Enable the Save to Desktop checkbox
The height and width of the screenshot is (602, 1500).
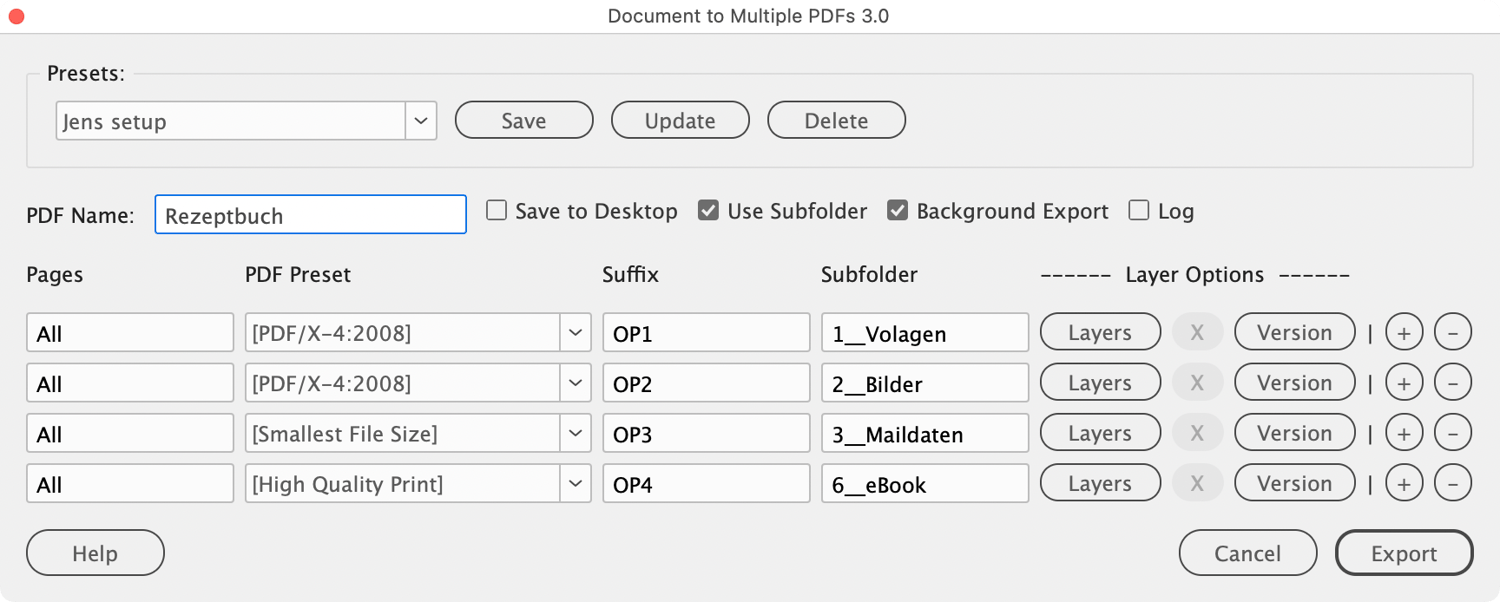coord(497,211)
